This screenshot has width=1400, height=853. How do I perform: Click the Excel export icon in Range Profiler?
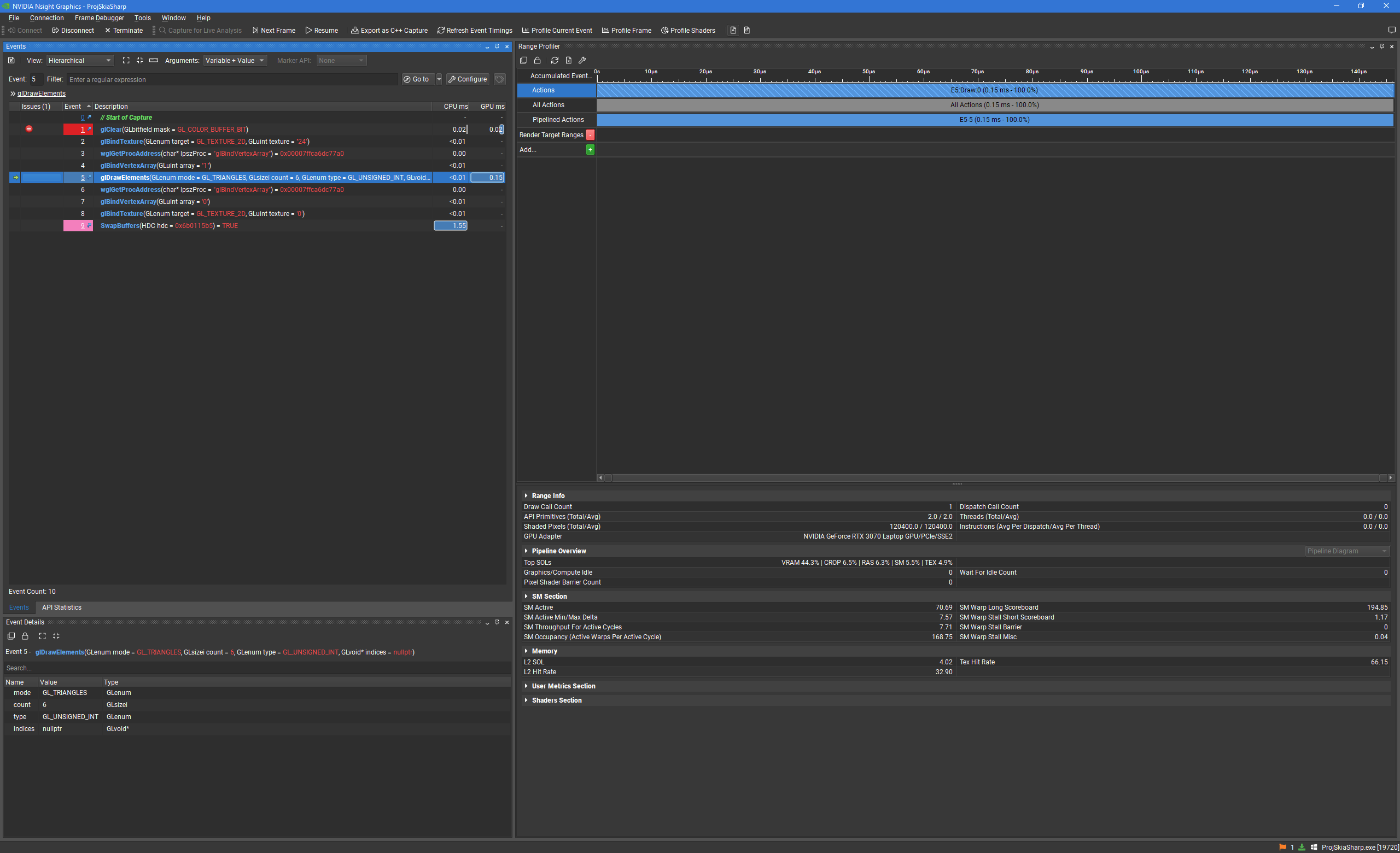tap(568, 60)
